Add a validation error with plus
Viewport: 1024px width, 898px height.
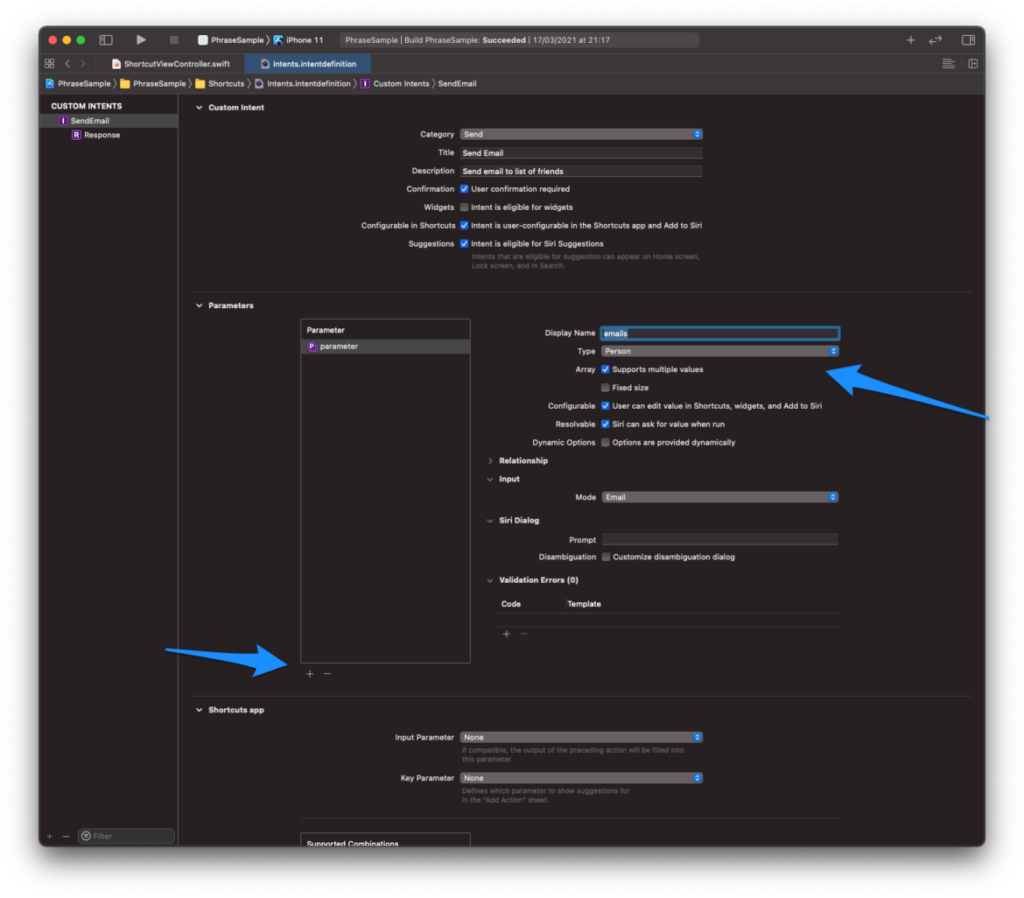[x=506, y=633]
